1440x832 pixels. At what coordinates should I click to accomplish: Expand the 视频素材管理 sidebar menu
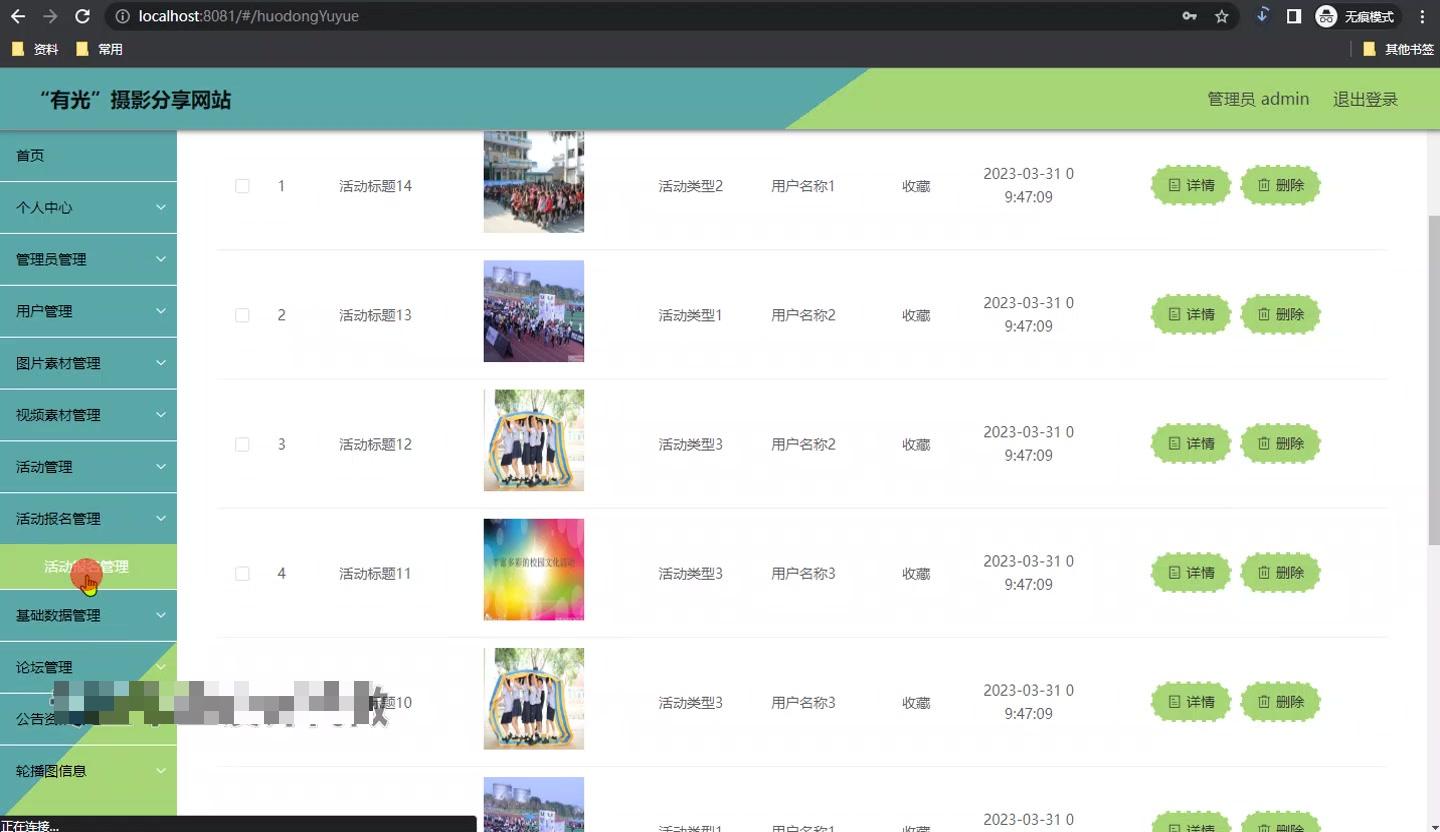pos(88,415)
